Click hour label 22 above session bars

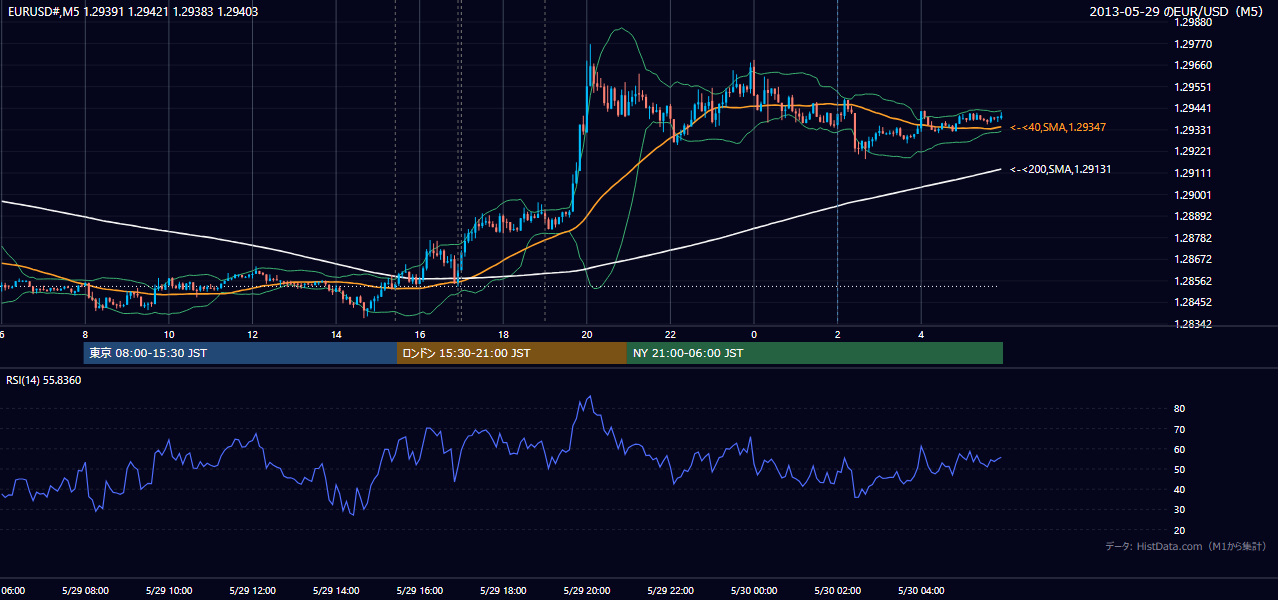pyautogui.click(x=670, y=334)
